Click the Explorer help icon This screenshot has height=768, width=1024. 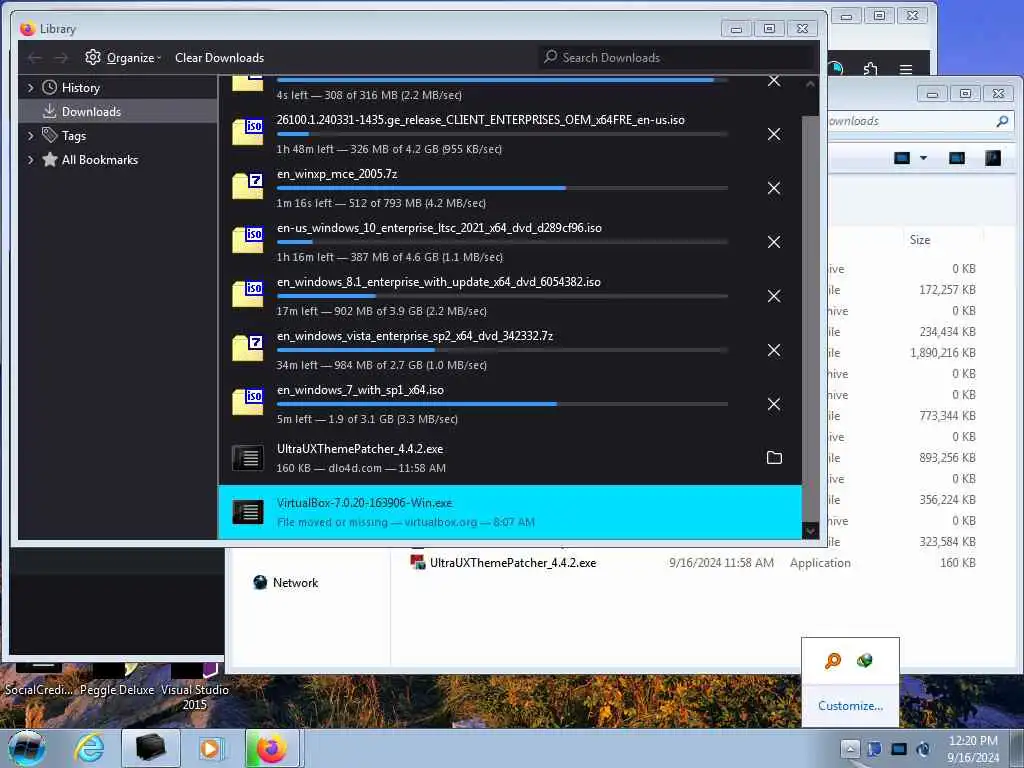pyautogui.click(x=993, y=158)
